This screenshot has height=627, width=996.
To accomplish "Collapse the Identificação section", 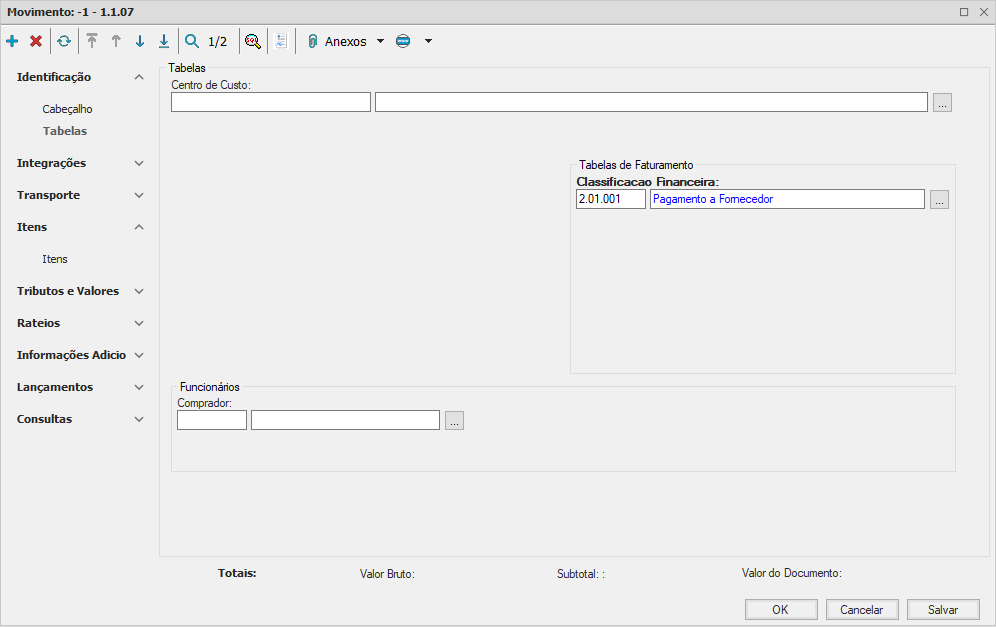I will (139, 77).
